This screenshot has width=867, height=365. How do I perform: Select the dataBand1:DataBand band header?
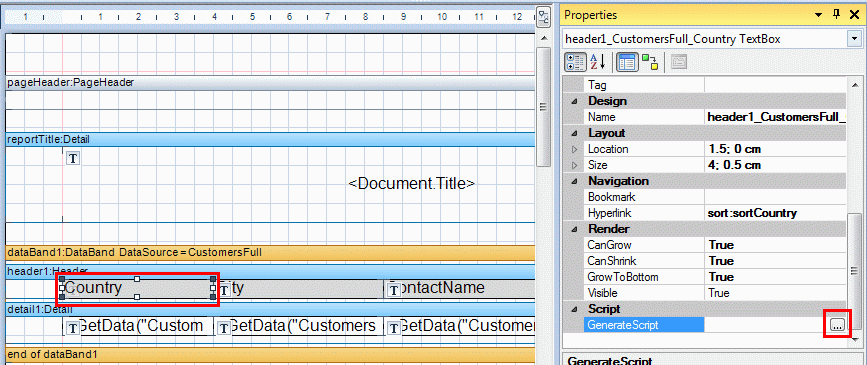click(270, 252)
